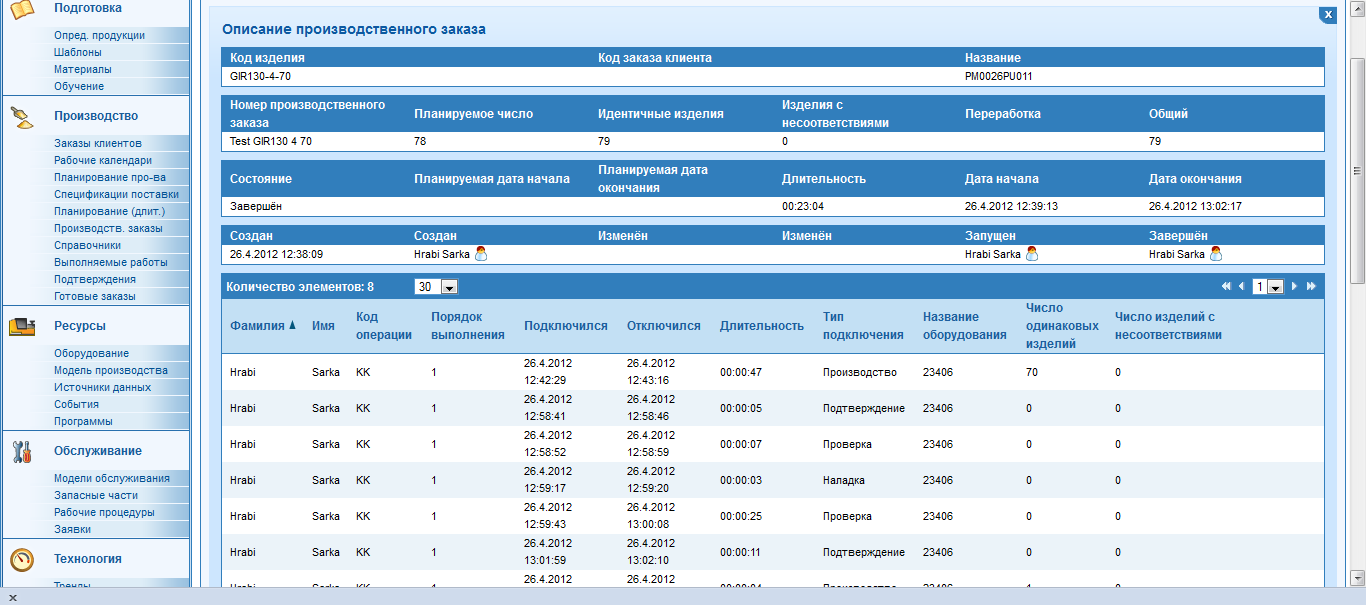Sort by Число одинаковых изделий column

(x=1061, y=325)
